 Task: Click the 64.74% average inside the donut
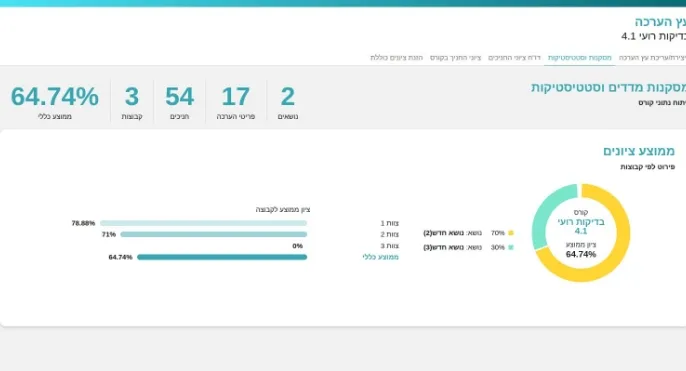[581, 254]
